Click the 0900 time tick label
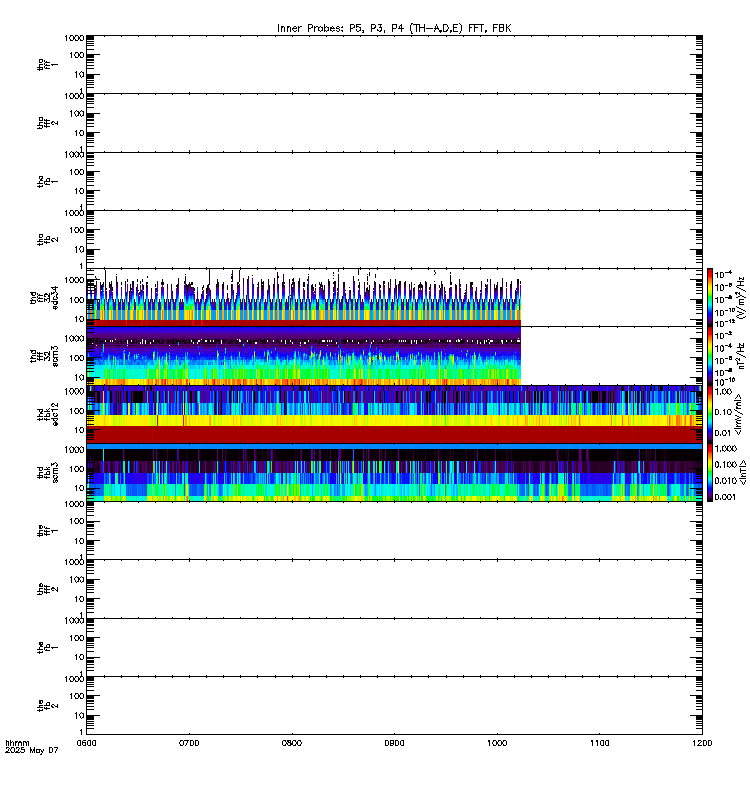The height and width of the screenshot is (800, 750). pyautogui.click(x=394, y=743)
